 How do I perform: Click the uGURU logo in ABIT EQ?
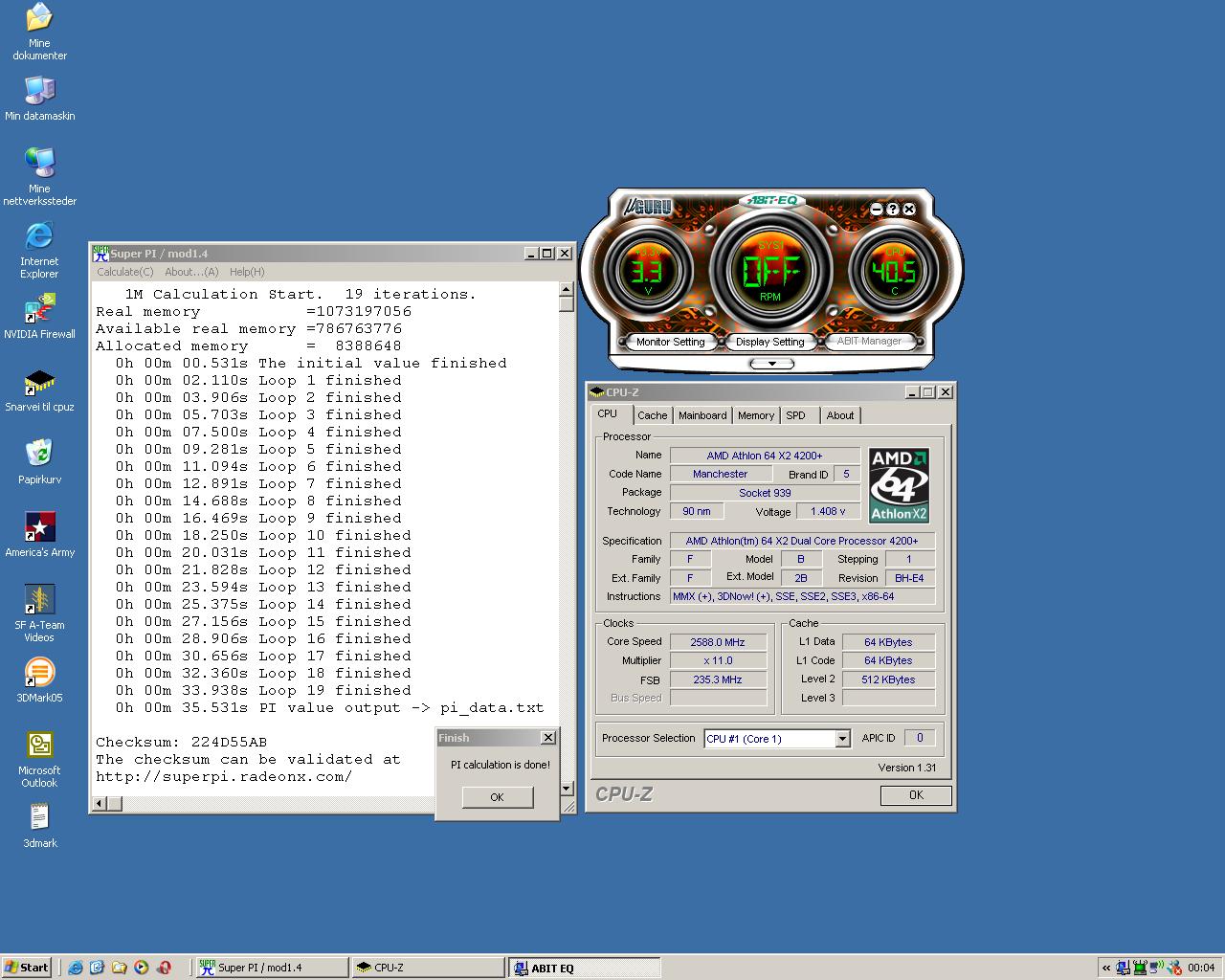pyautogui.click(x=649, y=207)
